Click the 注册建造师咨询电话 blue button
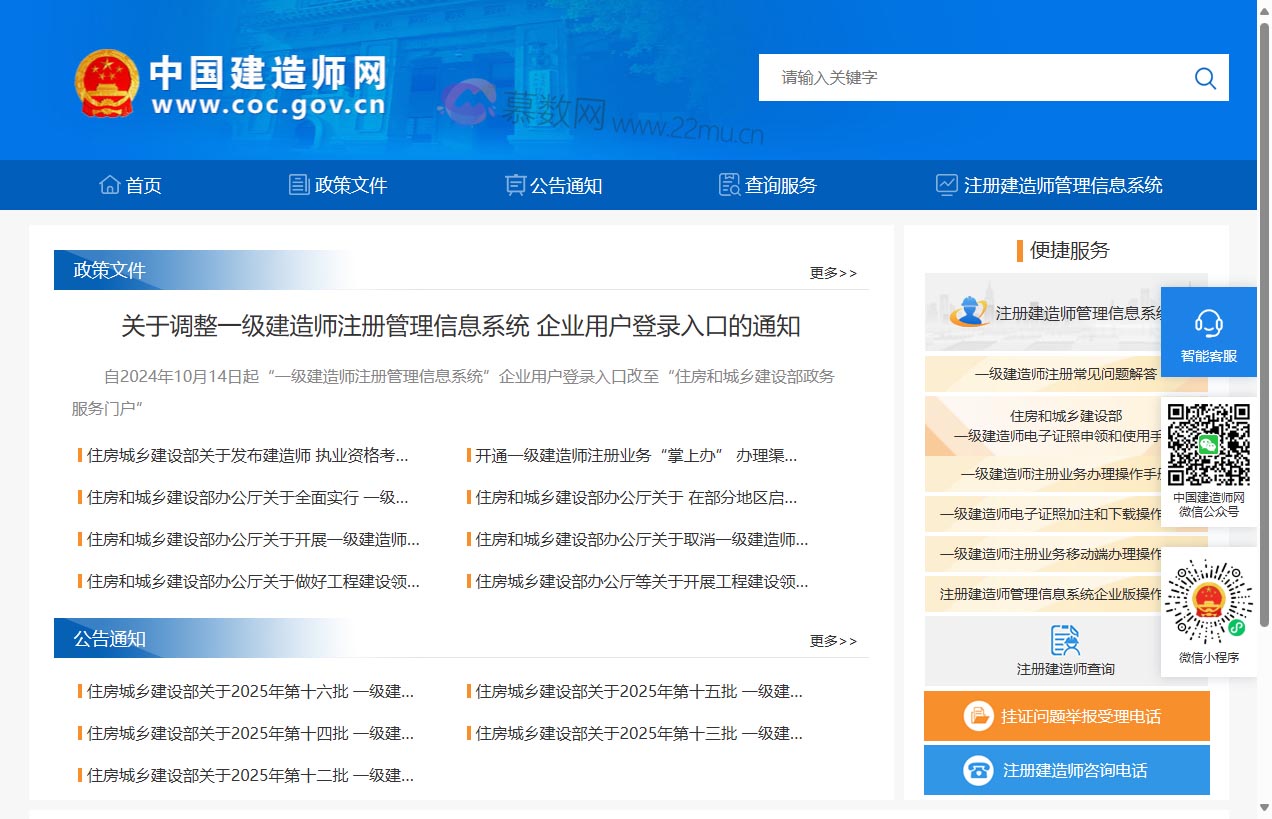 click(x=1066, y=770)
